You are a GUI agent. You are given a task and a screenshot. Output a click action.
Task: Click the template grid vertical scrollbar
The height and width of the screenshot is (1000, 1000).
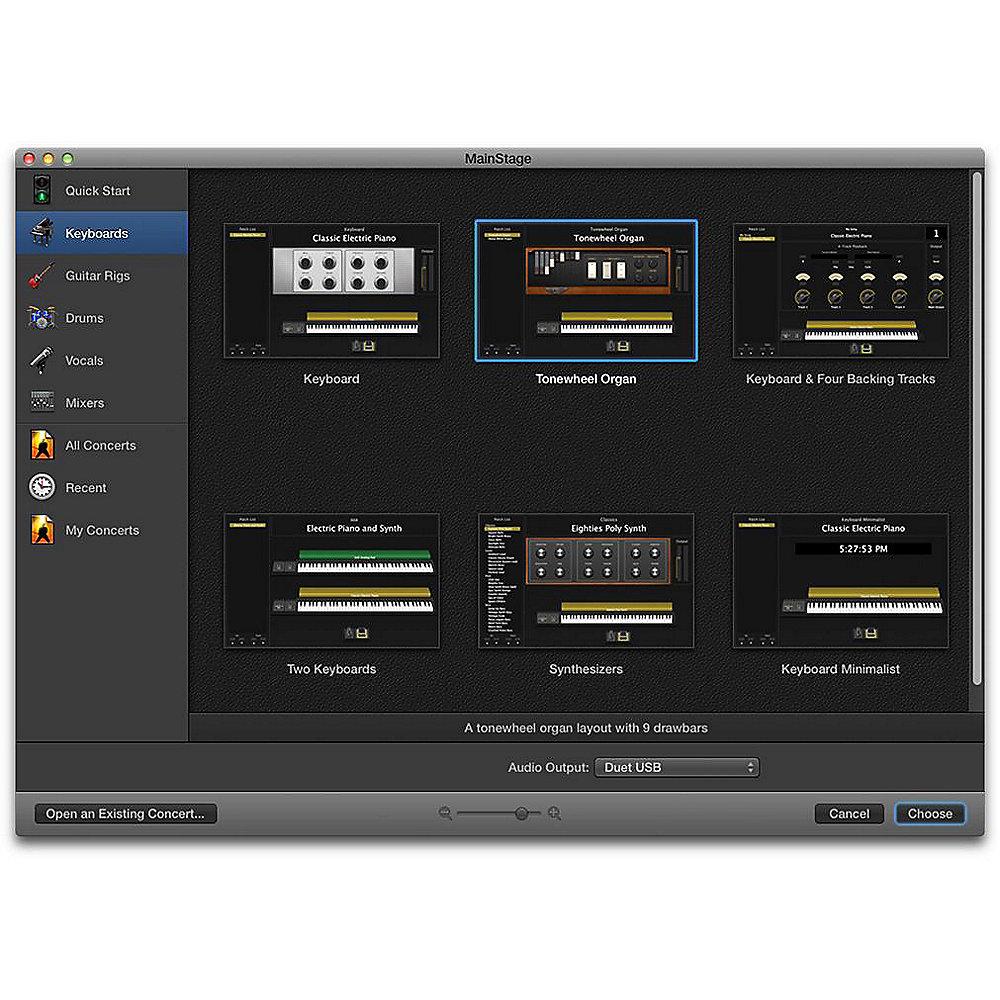pos(976,427)
